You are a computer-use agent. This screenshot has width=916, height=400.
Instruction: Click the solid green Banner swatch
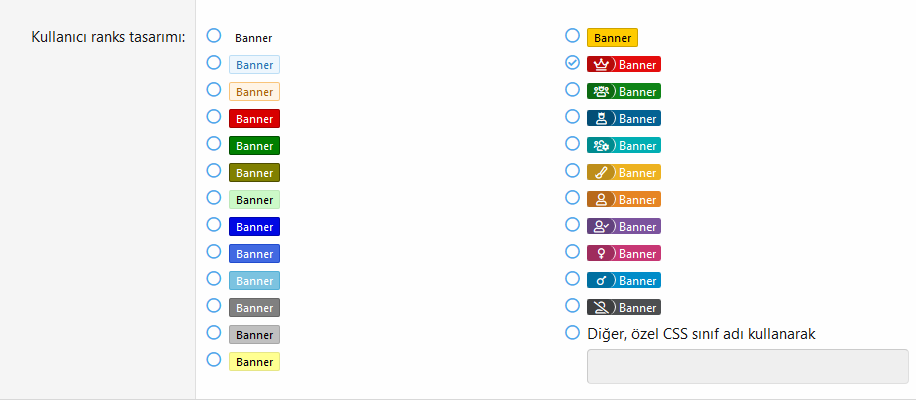(254, 146)
